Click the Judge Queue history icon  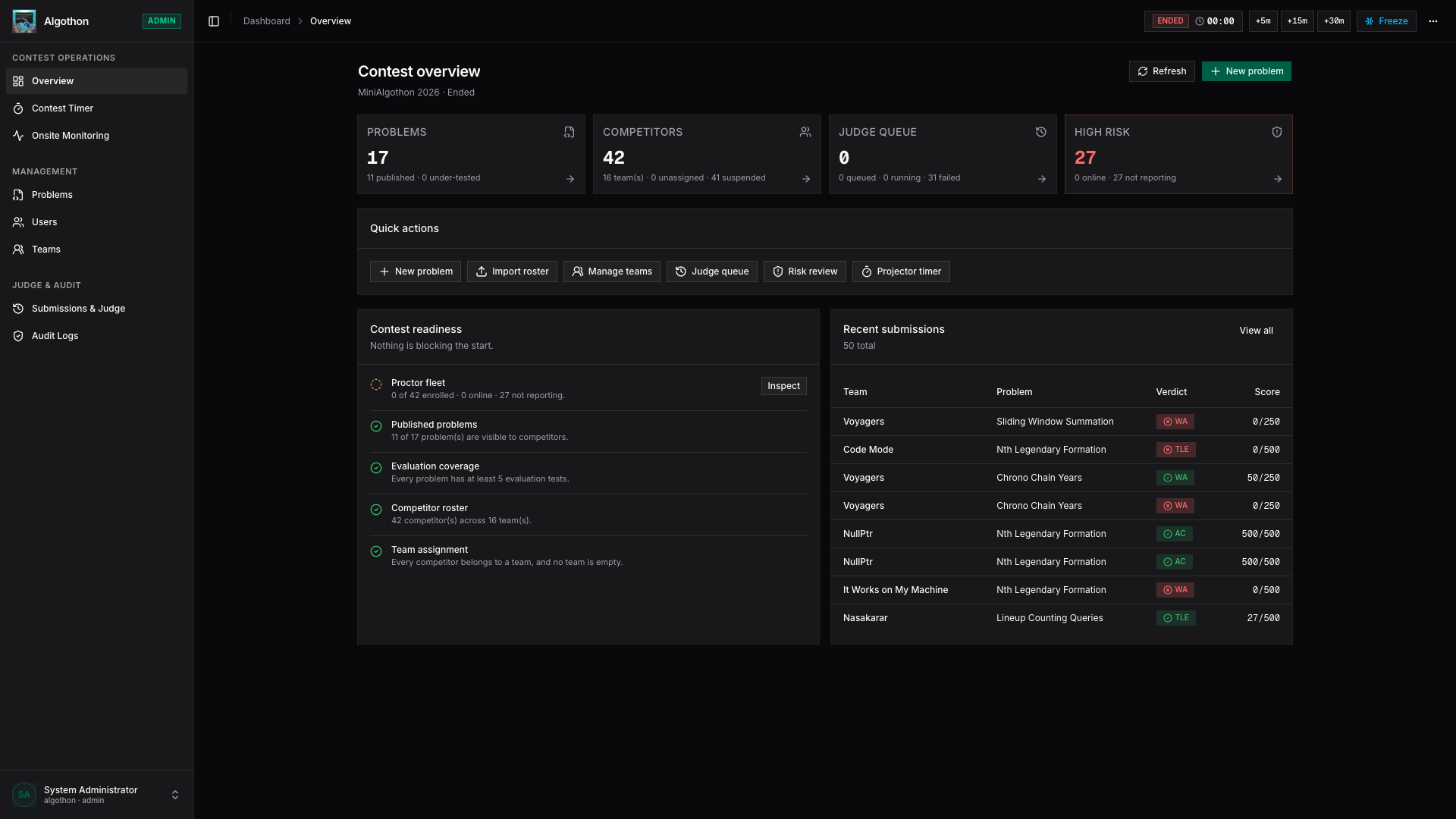click(x=1041, y=132)
